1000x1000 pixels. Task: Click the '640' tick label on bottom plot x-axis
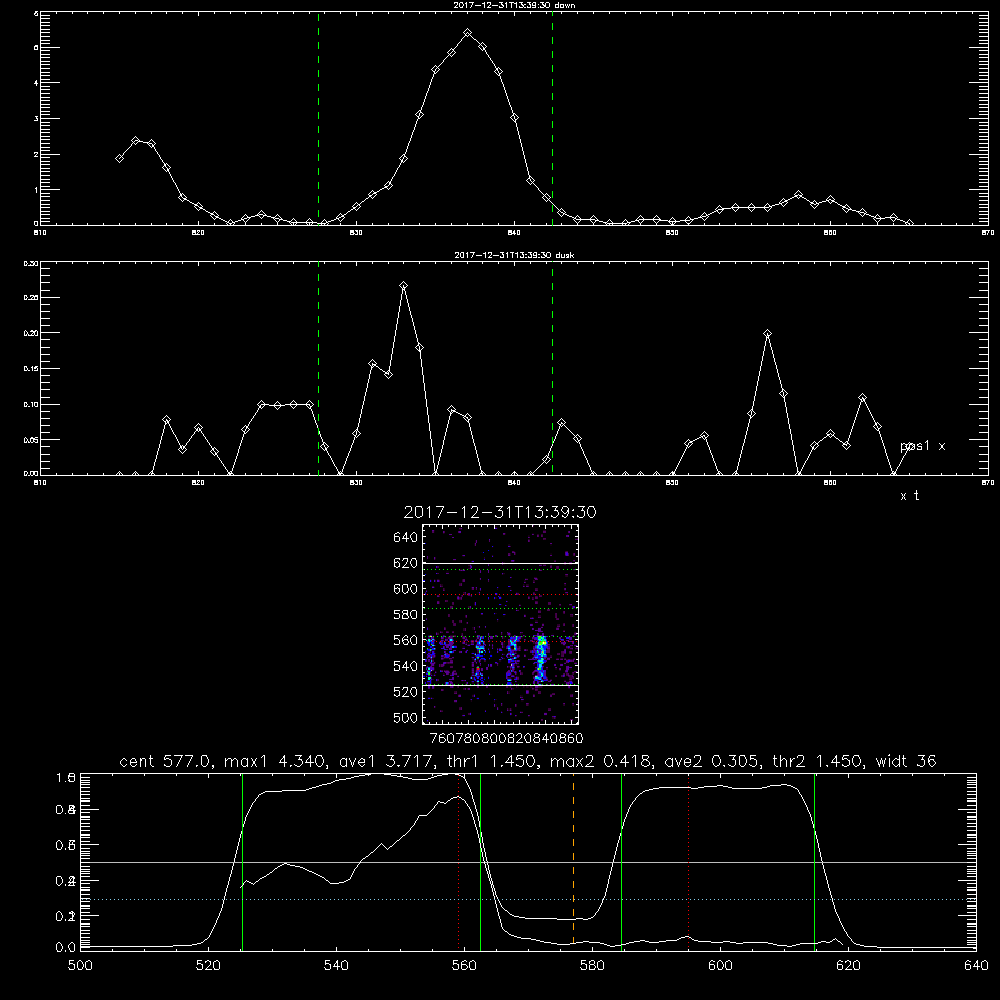976,966
